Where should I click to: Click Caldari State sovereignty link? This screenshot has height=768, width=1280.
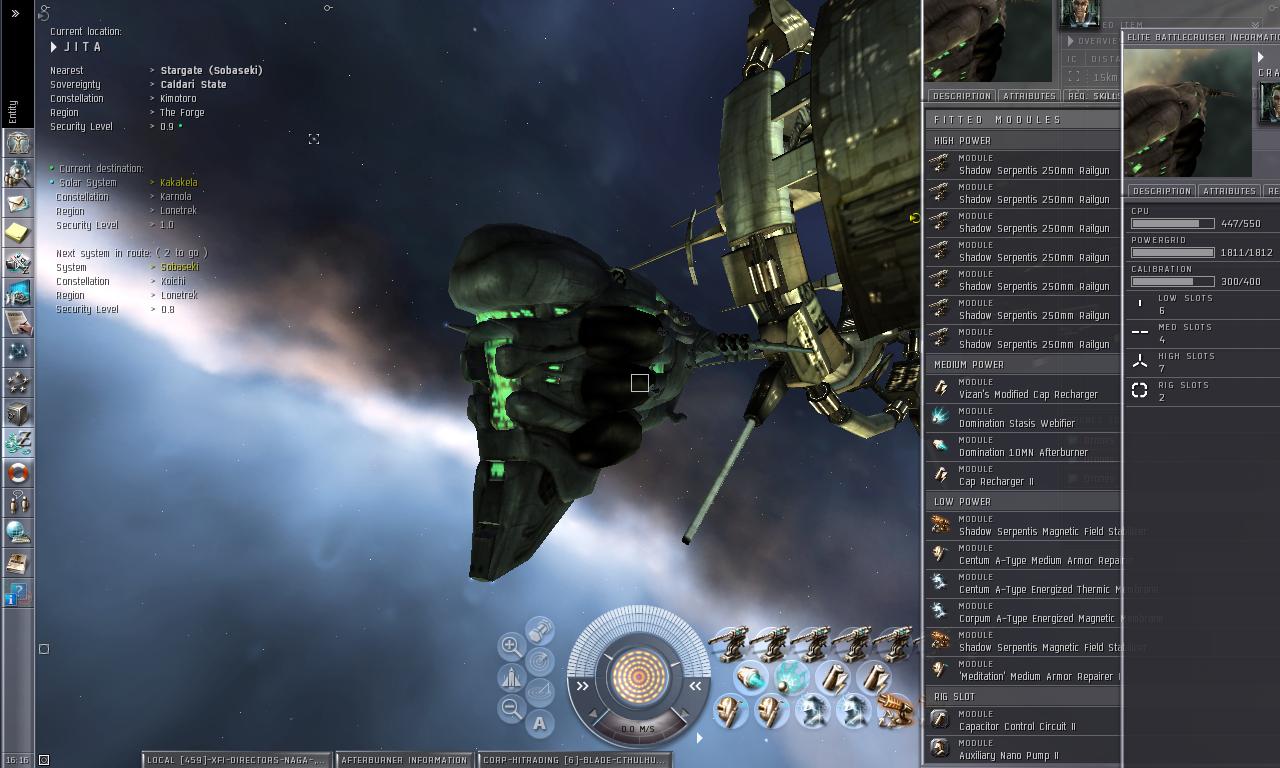tap(193, 85)
